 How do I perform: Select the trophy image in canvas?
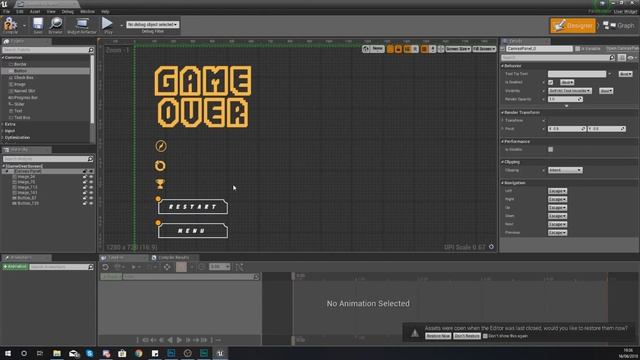tap(160, 184)
